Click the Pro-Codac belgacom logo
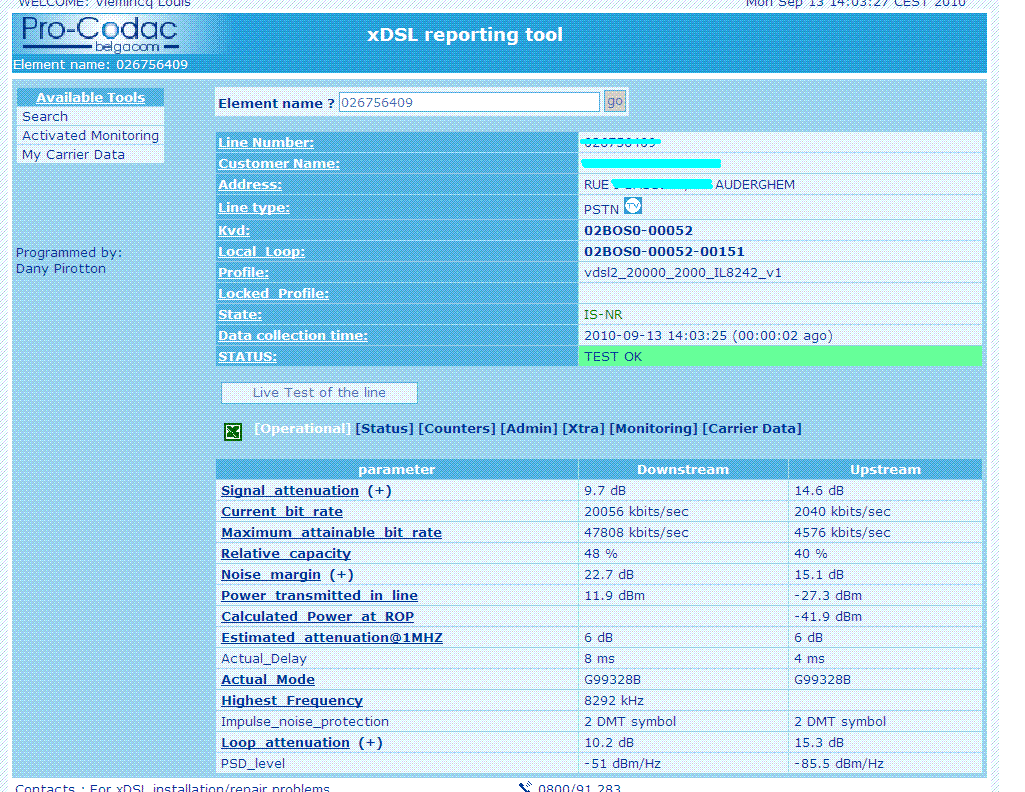Image resolution: width=1025 pixels, height=792 pixels. [99, 35]
